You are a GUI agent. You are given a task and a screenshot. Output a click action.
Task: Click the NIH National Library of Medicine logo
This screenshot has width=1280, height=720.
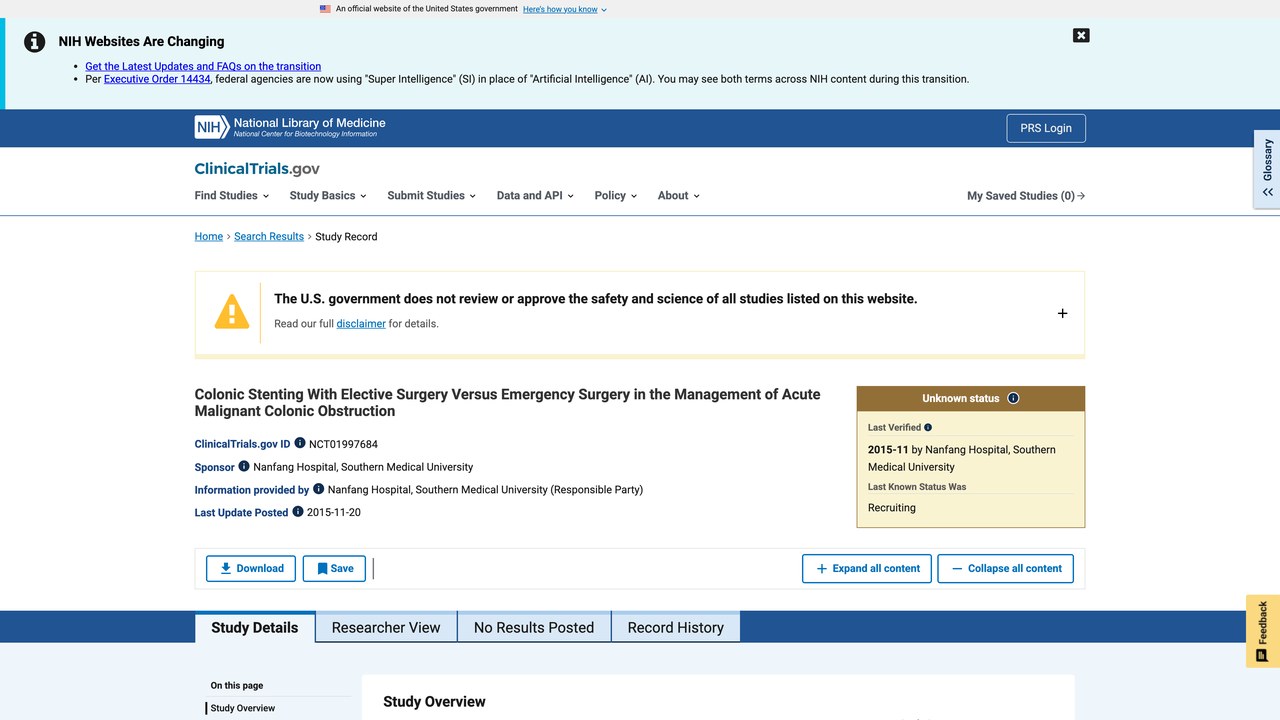[x=290, y=127]
